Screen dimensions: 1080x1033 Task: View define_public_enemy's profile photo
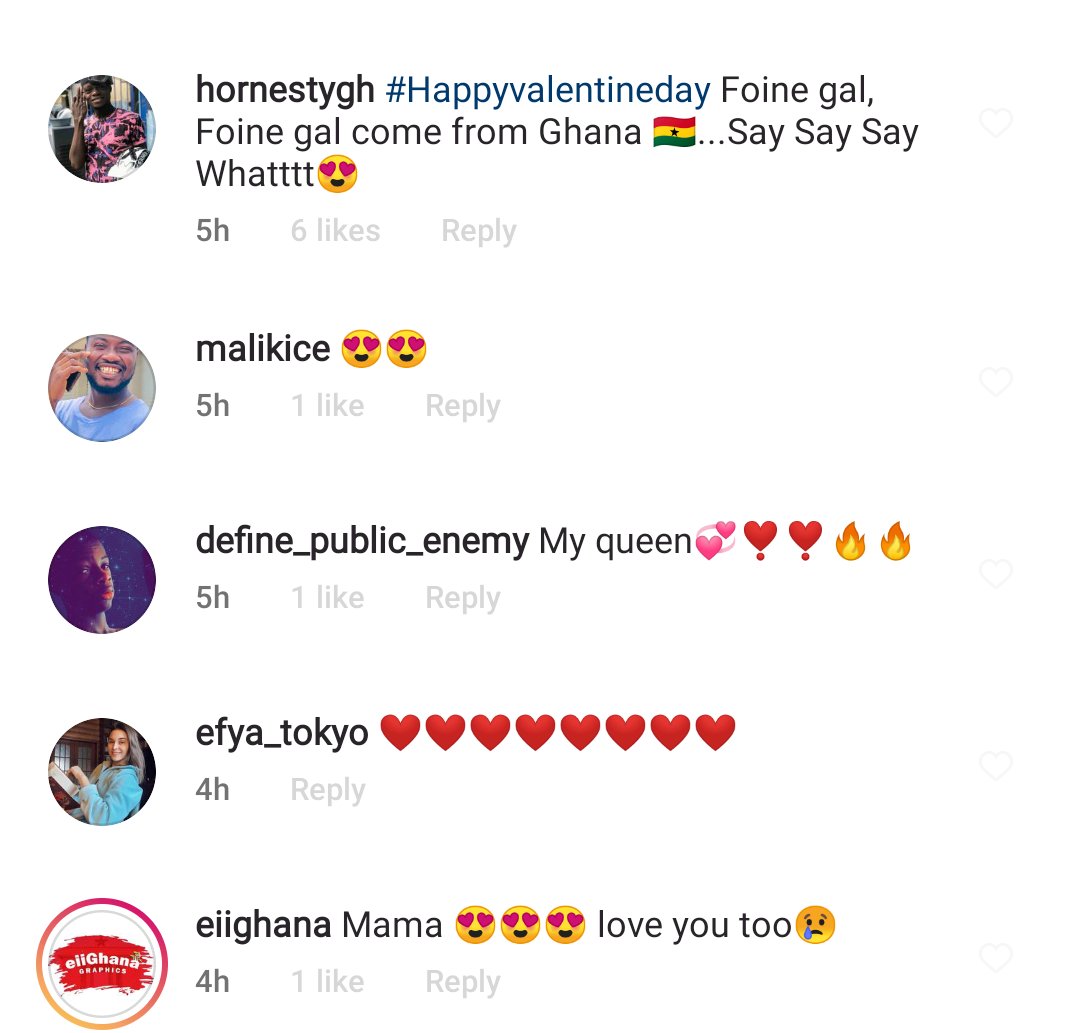pos(102,580)
